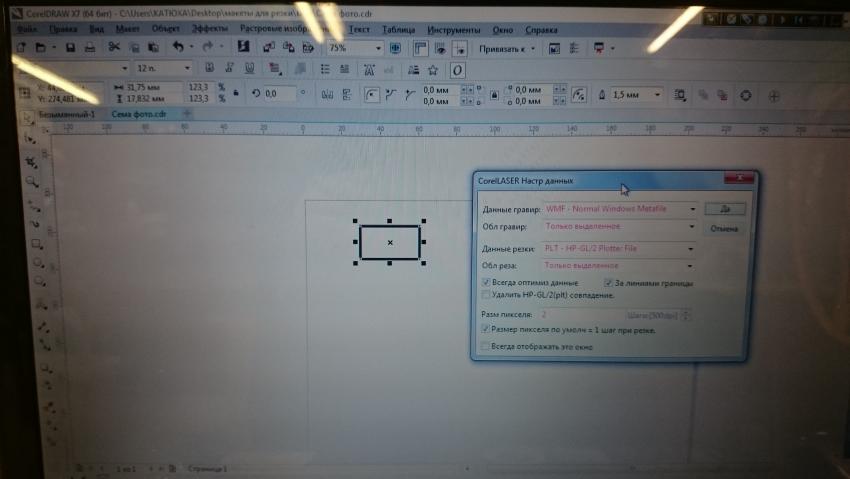The image size is (850, 479).
Task: Click the Cut scissors icon
Action: click(115, 47)
